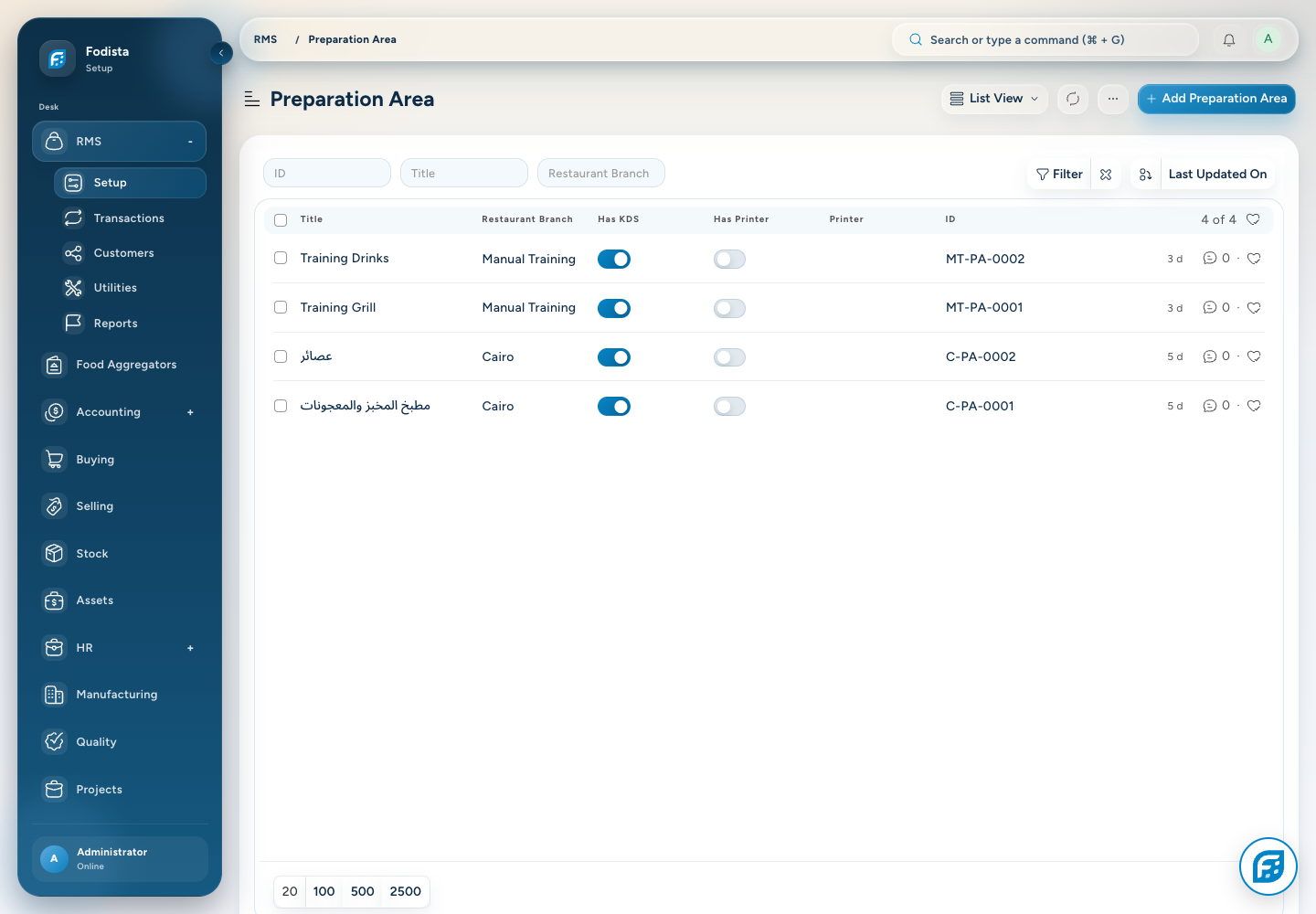Disable Has KDS for Training Drinks
This screenshot has width=1316, height=914.
614,260
